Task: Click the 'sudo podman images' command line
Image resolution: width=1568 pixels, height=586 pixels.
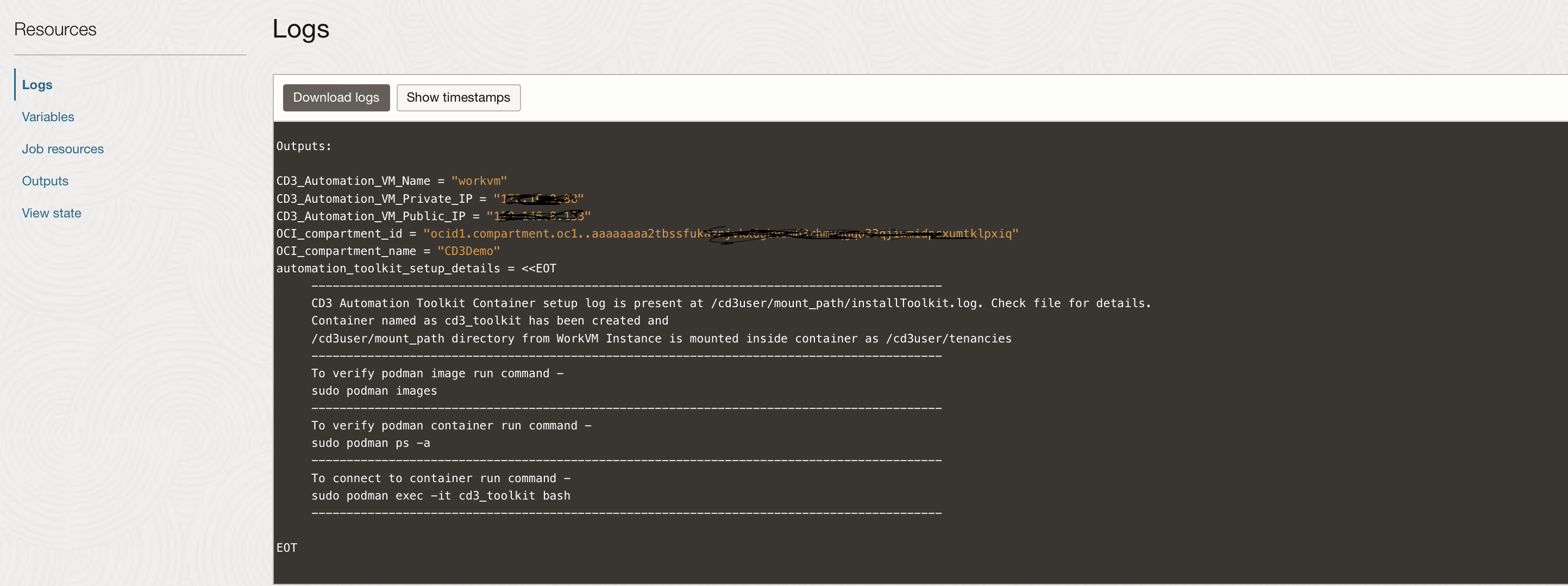Action: click(x=374, y=391)
